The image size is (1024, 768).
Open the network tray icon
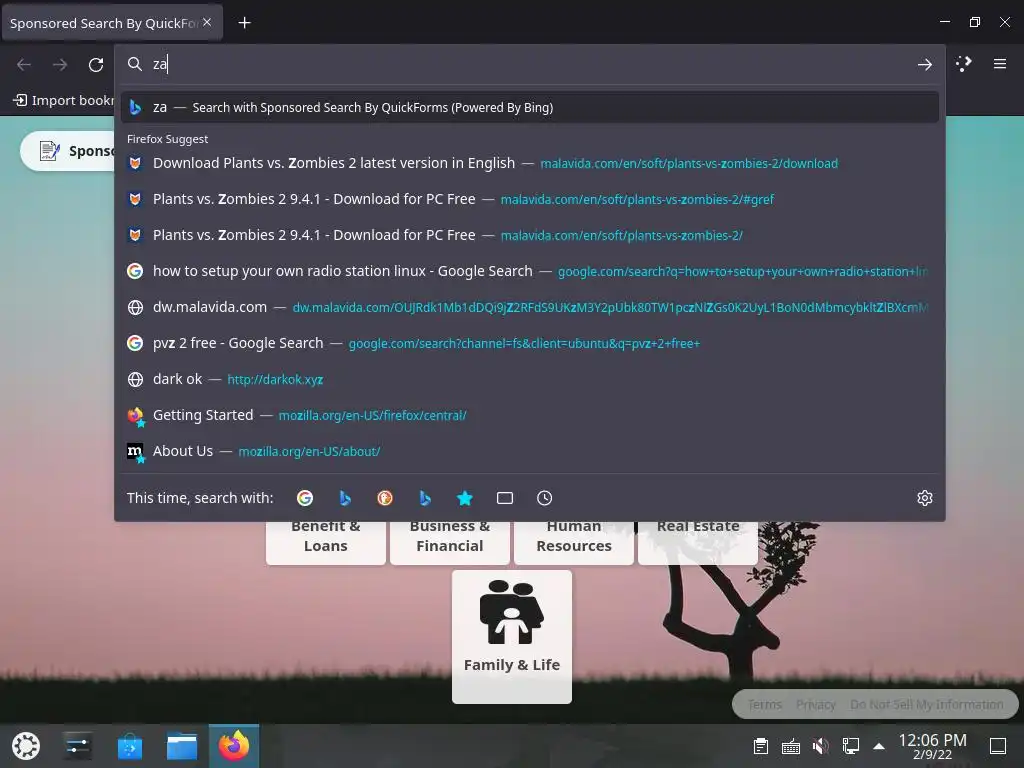850,746
